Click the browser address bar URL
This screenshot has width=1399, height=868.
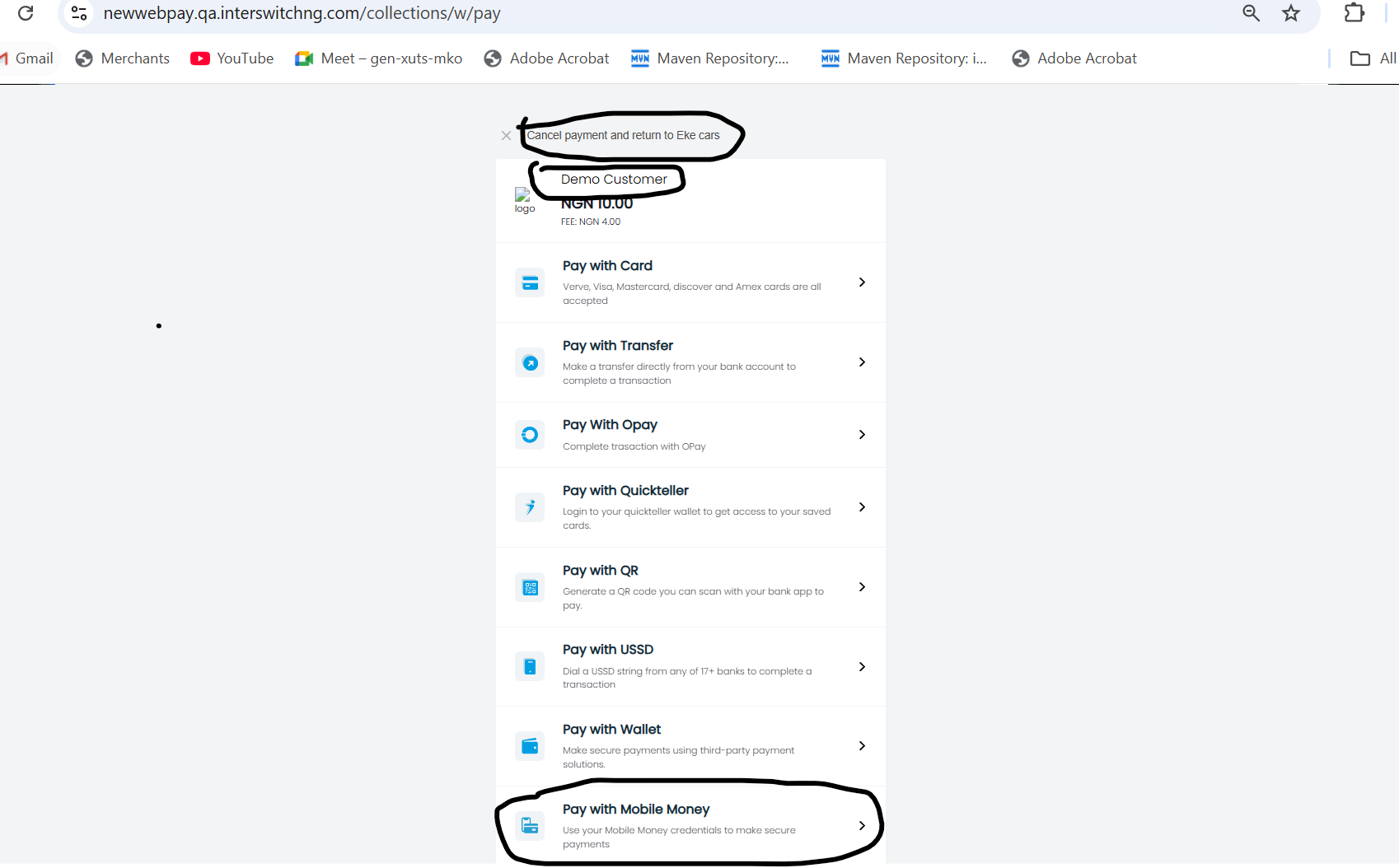coord(302,13)
